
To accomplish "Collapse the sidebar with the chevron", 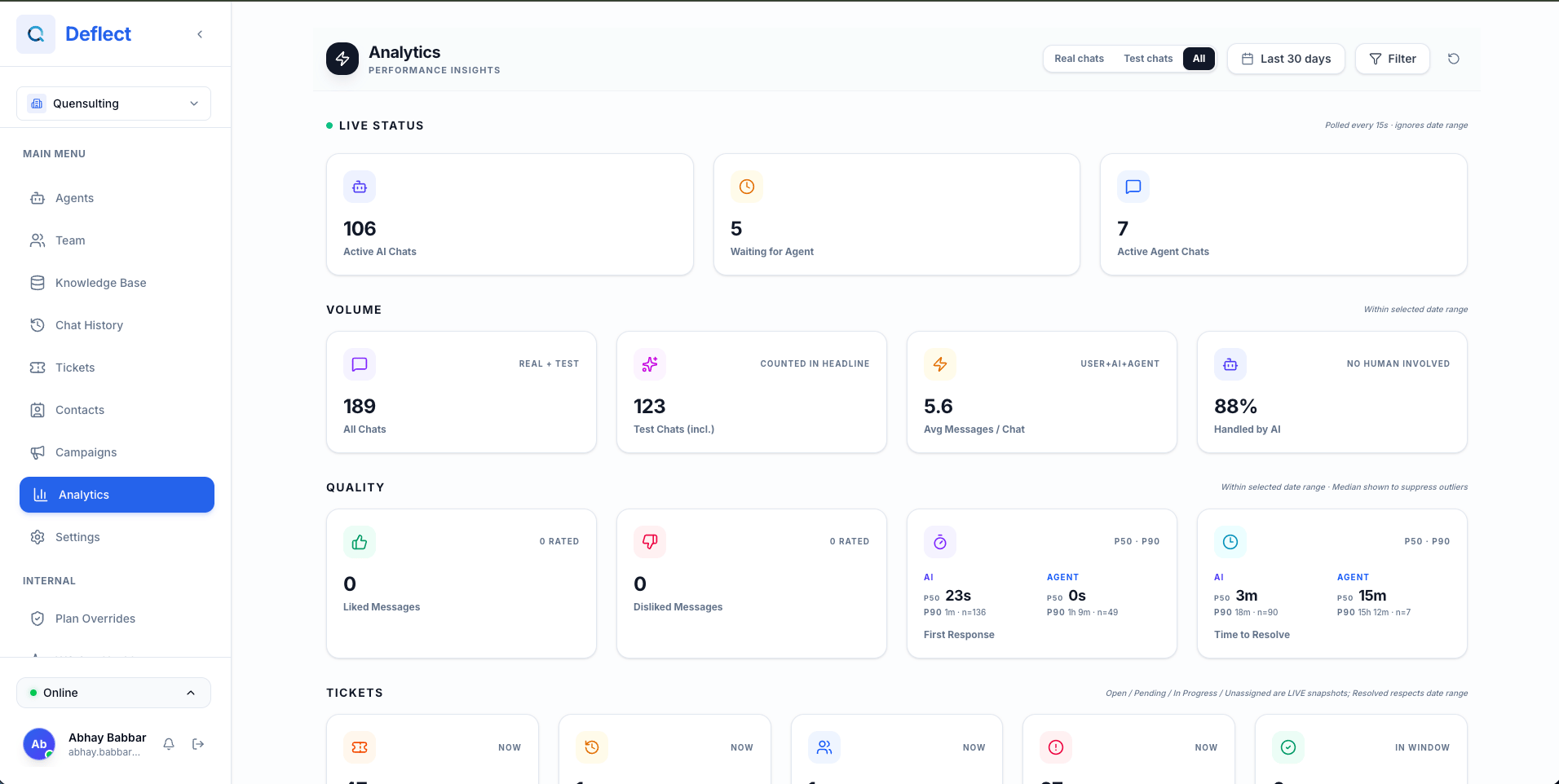I will [x=200, y=34].
